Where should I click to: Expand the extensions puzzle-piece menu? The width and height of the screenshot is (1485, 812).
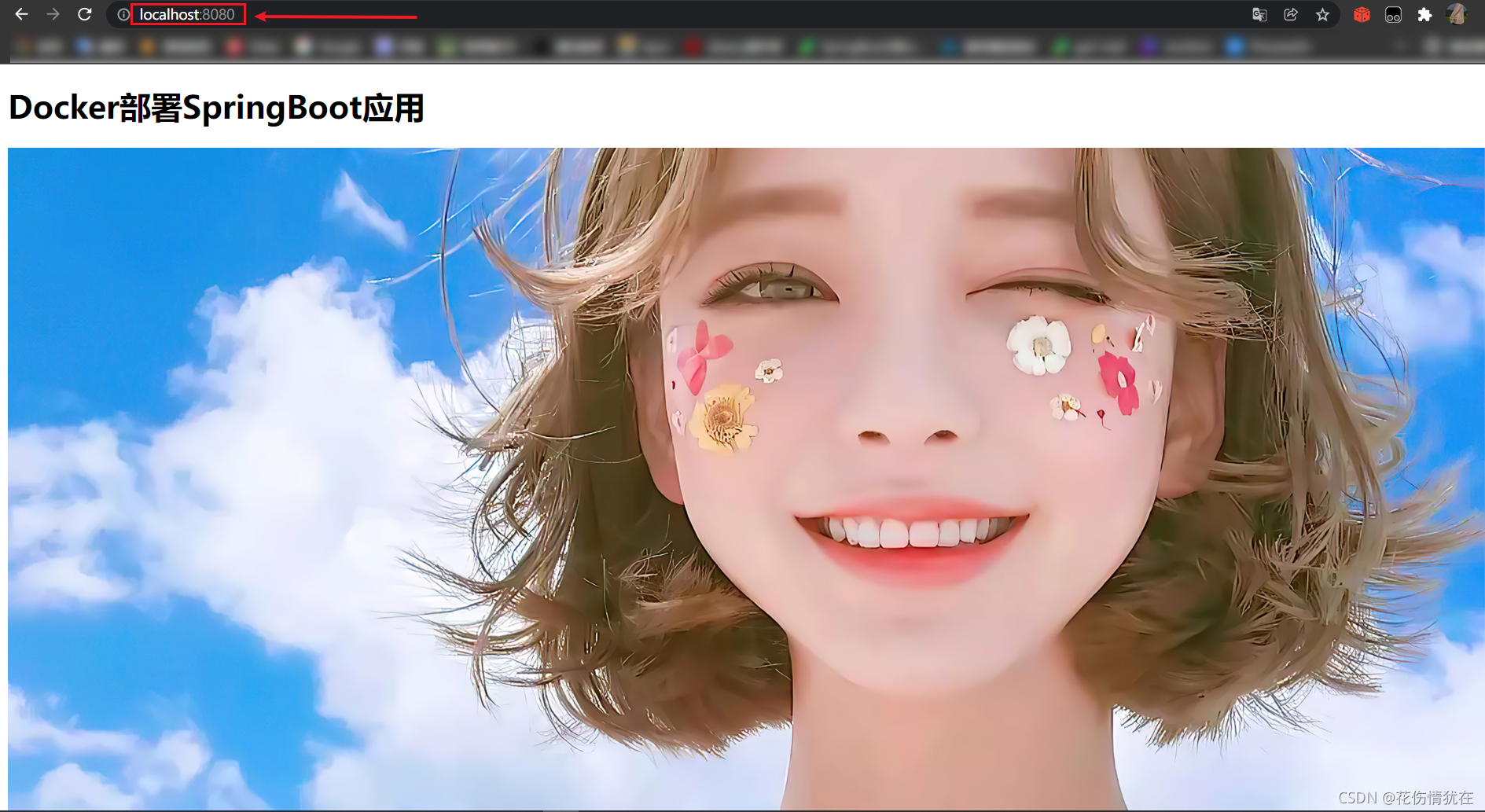(1426, 14)
